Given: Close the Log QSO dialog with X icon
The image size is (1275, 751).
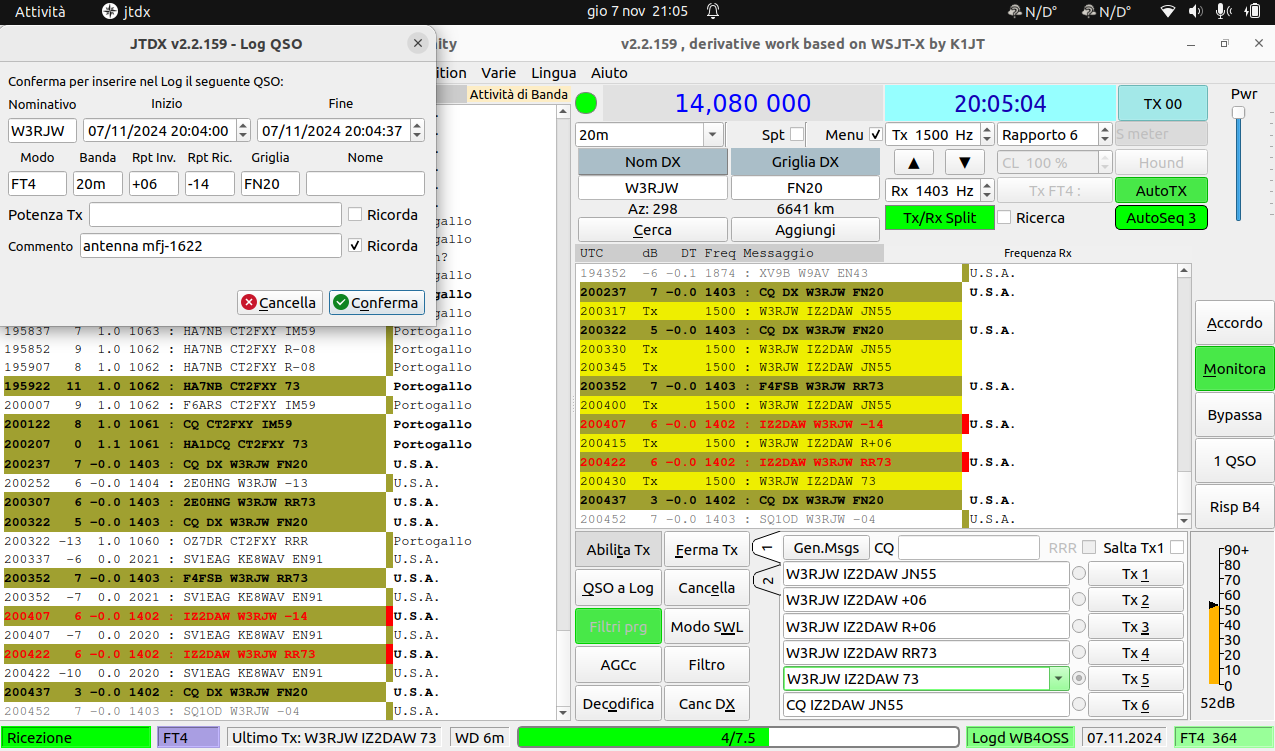Looking at the screenshot, I should tap(417, 43).
